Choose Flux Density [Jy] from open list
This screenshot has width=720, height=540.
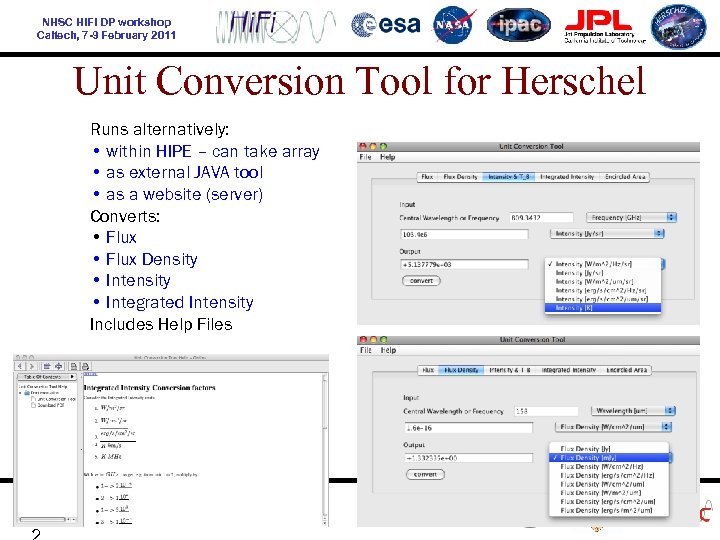(x=609, y=449)
